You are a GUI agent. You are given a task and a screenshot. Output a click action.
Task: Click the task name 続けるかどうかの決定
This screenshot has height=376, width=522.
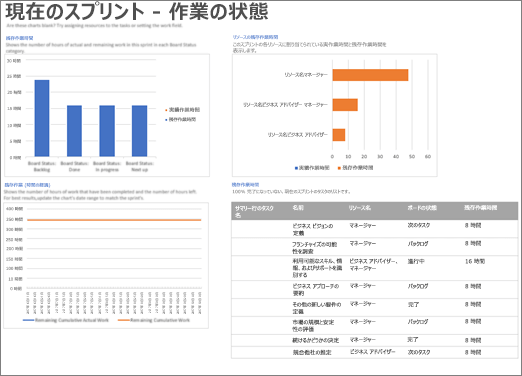point(316,340)
